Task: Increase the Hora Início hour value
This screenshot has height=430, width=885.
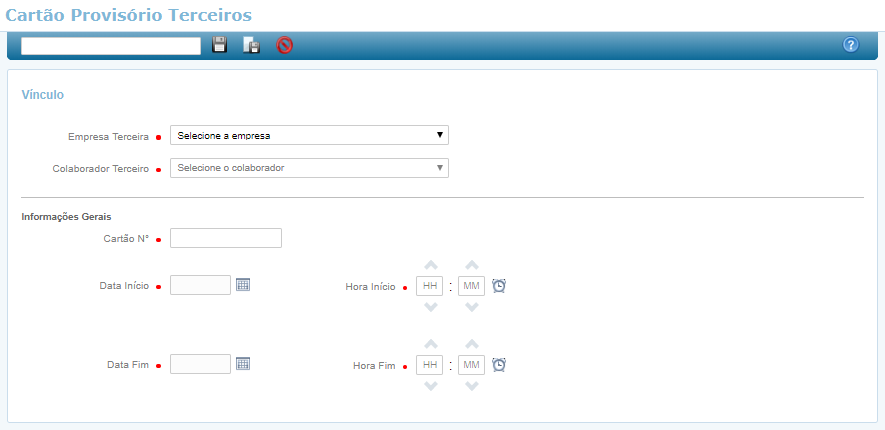Action: tap(430, 265)
